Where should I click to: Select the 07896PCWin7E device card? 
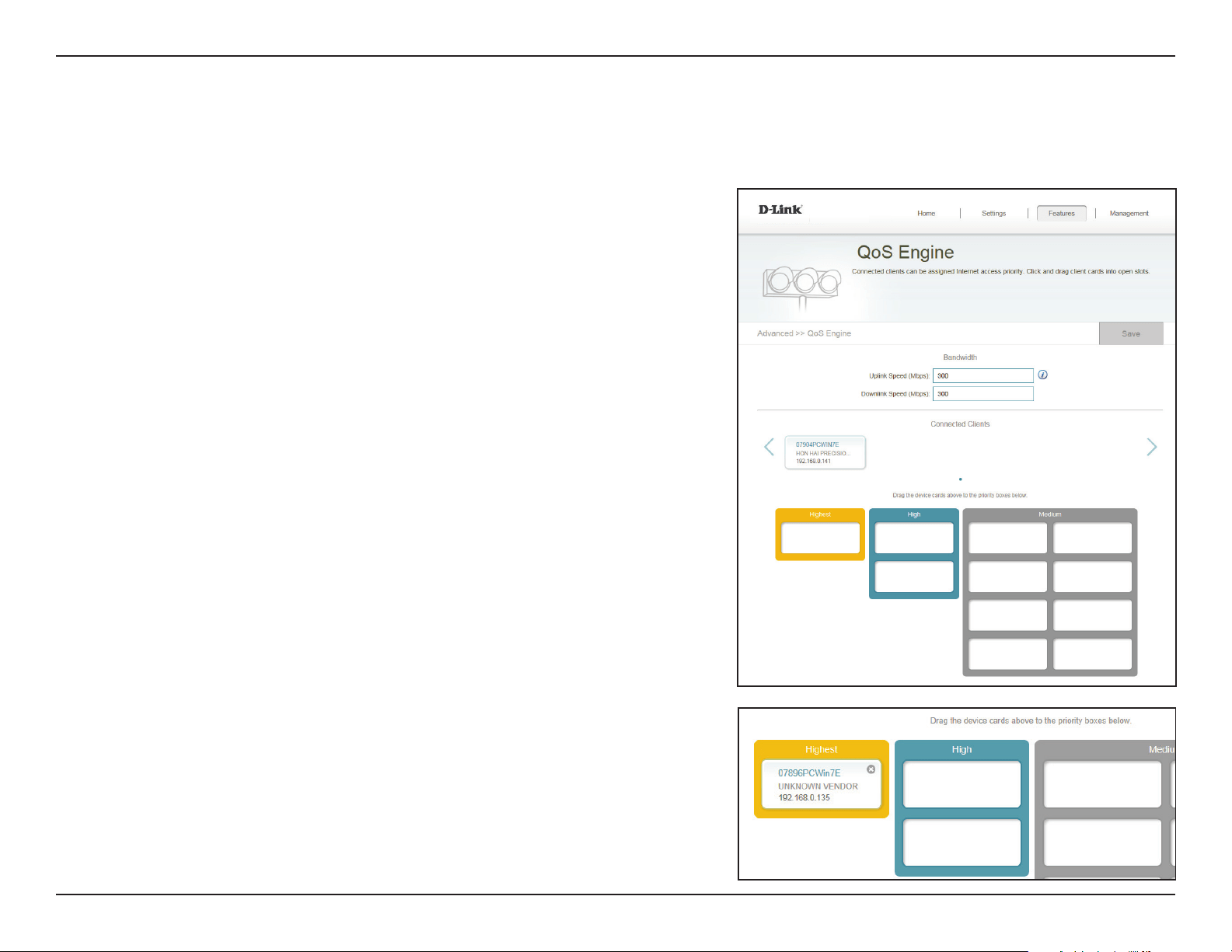[x=822, y=785]
